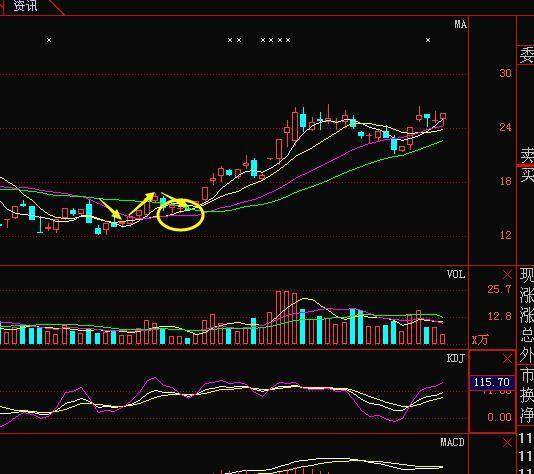This screenshot has width=534, height=474.
Task: Click the yellow upward arrow annotation
Action: click(141, 204)
